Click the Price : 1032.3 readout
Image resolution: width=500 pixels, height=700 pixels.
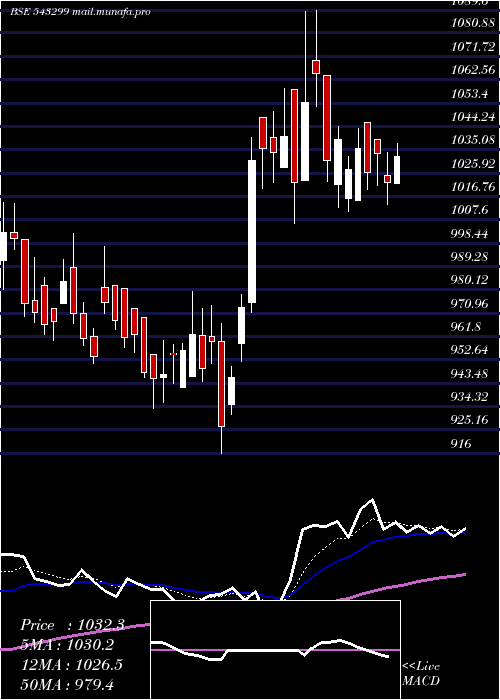click(72, 625)
